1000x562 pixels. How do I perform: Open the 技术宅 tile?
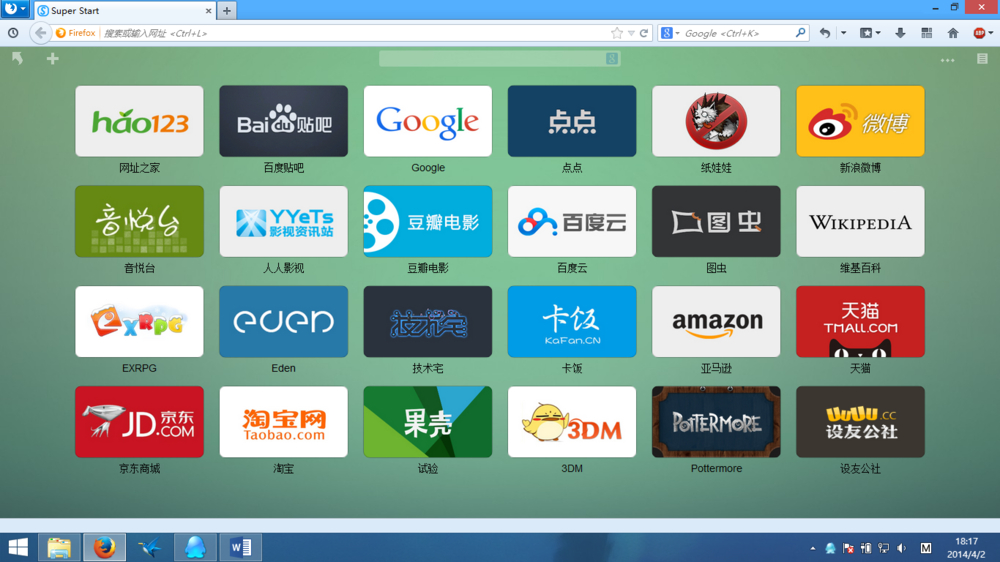click(427, 322)
